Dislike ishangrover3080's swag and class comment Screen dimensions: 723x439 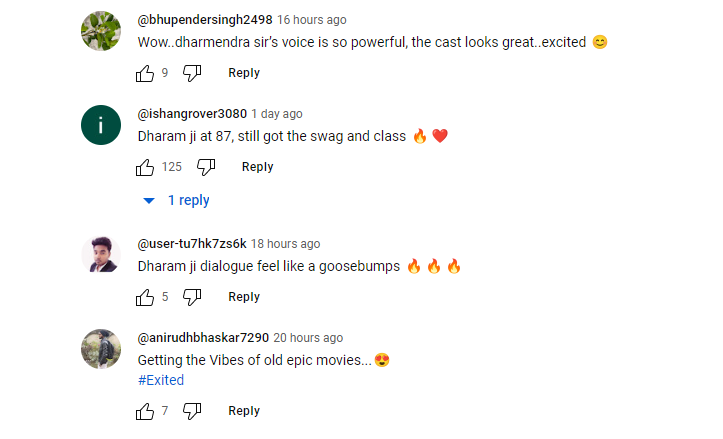pyautogui.click(x=206, y=167)
